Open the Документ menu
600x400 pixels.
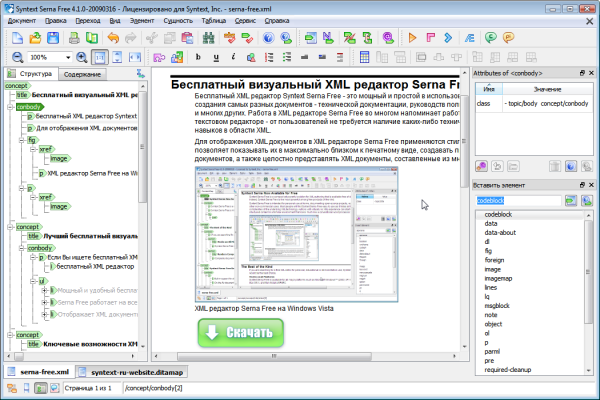[x=22, y=21]
